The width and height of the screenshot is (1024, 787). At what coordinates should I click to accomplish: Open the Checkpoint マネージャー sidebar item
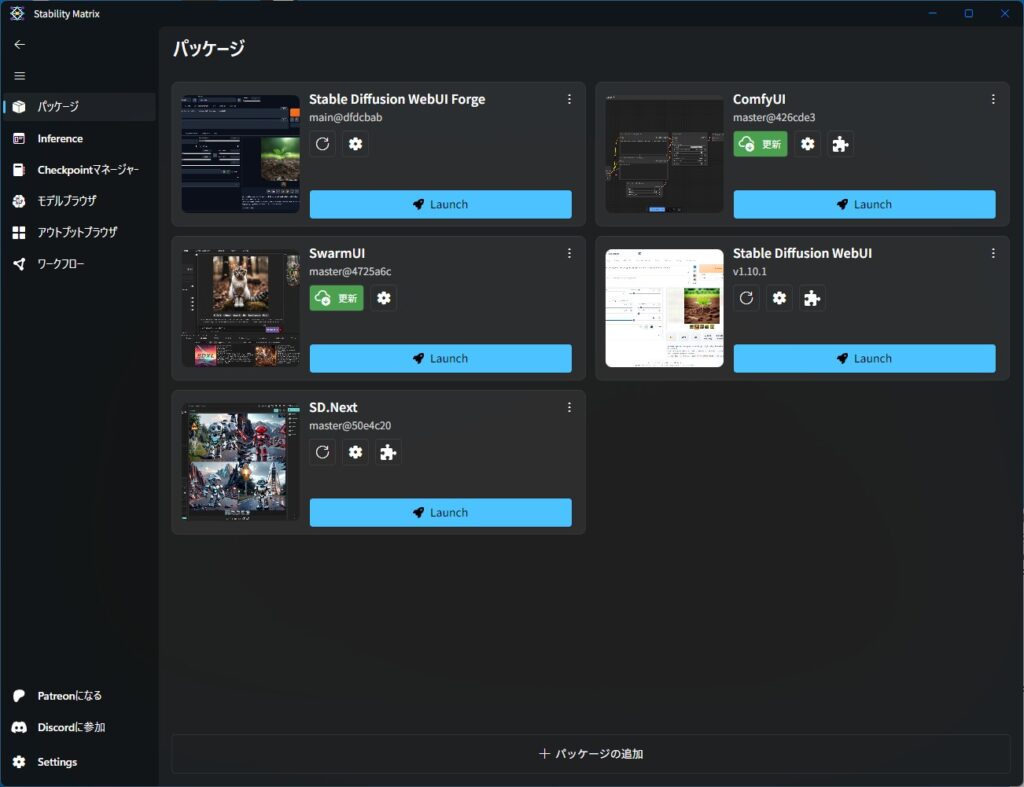tap(88, 170)
